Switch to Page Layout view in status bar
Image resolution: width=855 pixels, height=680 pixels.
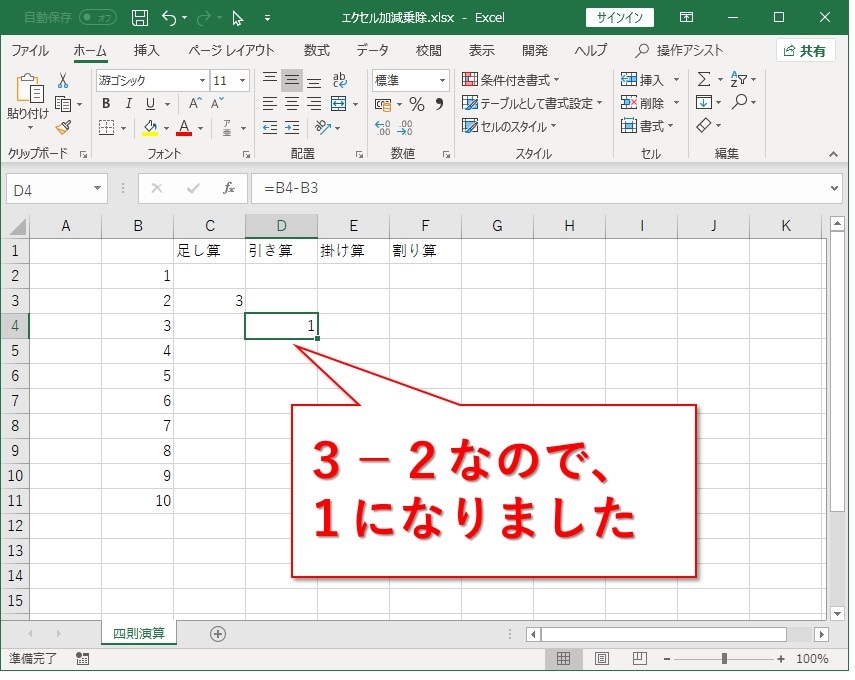pyautogui.click(x=602, y=659)
